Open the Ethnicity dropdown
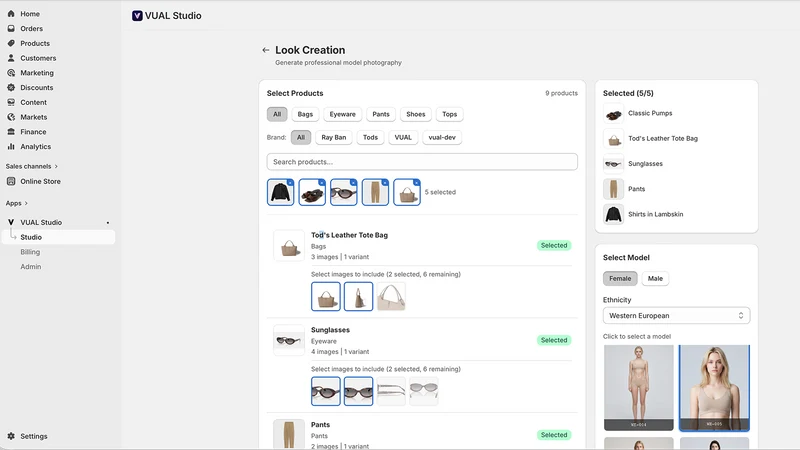Viewport: 800px width, 450px height. 676,316
